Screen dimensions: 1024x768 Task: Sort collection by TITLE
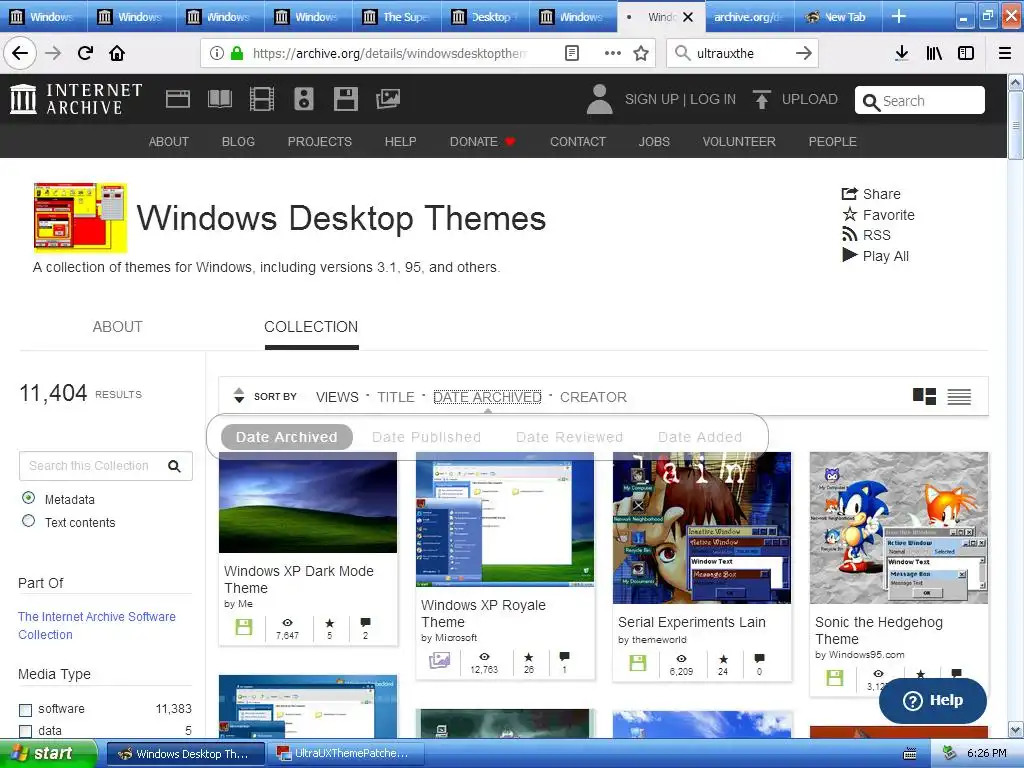(x=396, y=397)
